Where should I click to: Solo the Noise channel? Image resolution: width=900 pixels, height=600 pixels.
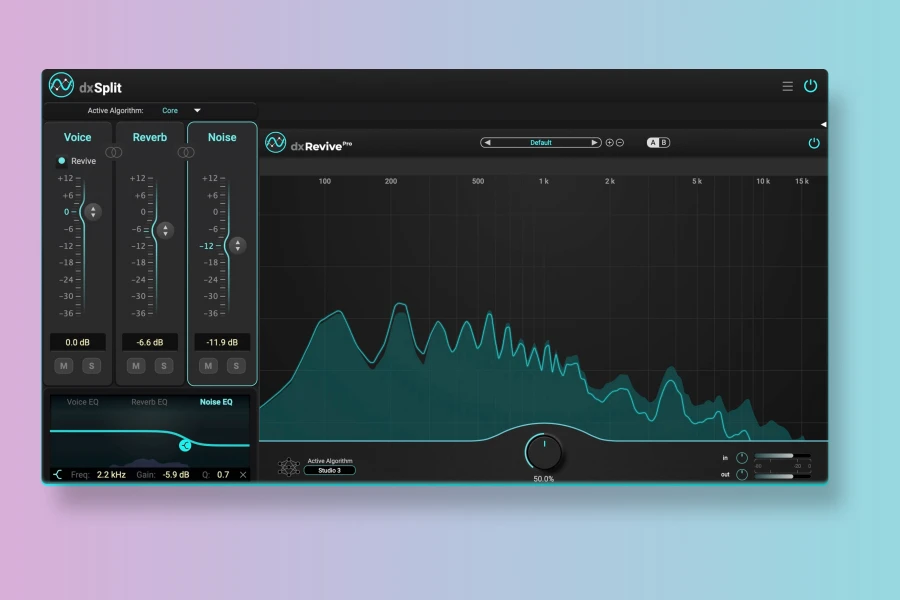(x=236, y=366)
